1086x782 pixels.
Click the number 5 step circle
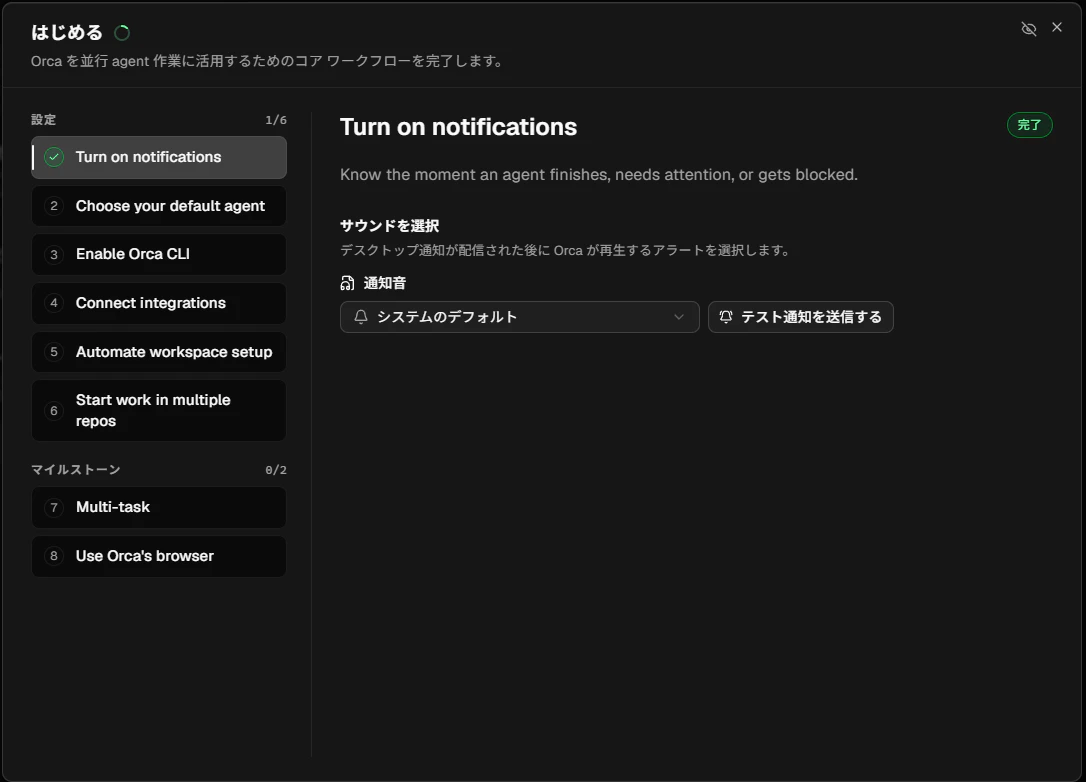click(54, 352)
